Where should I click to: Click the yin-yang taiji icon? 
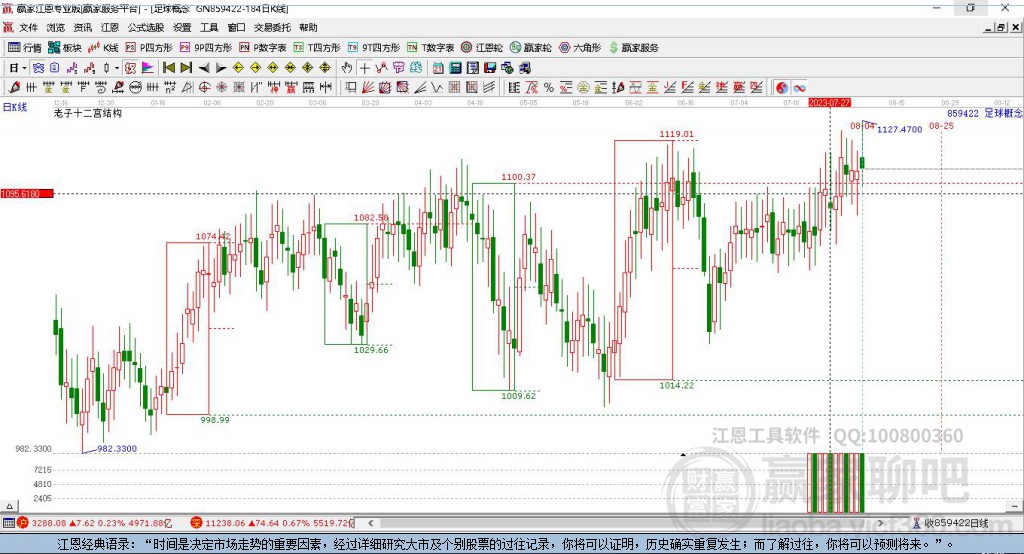[x=781, y=88]
